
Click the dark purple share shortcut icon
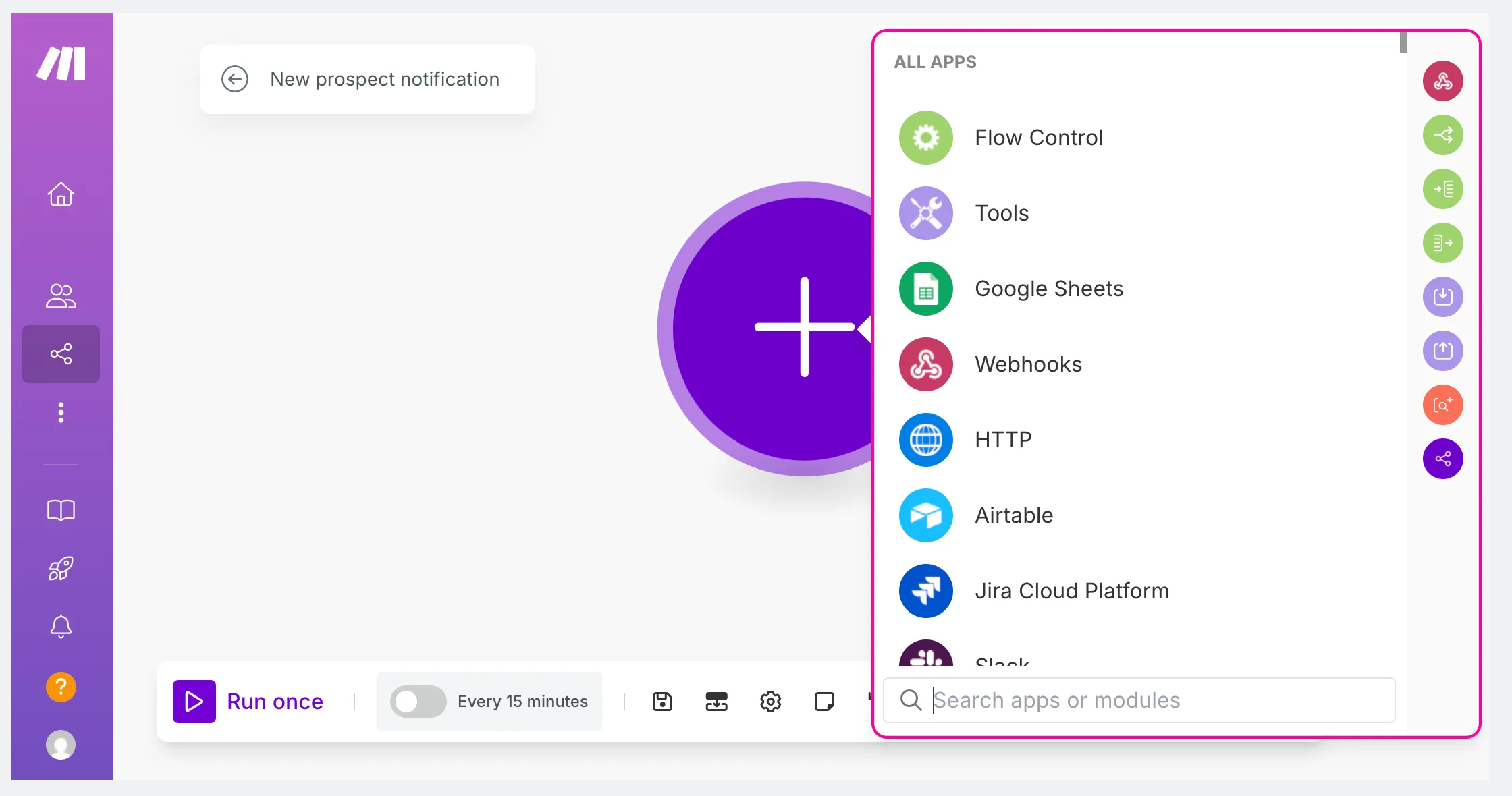pyautogui.click(x=1442, y=459)
